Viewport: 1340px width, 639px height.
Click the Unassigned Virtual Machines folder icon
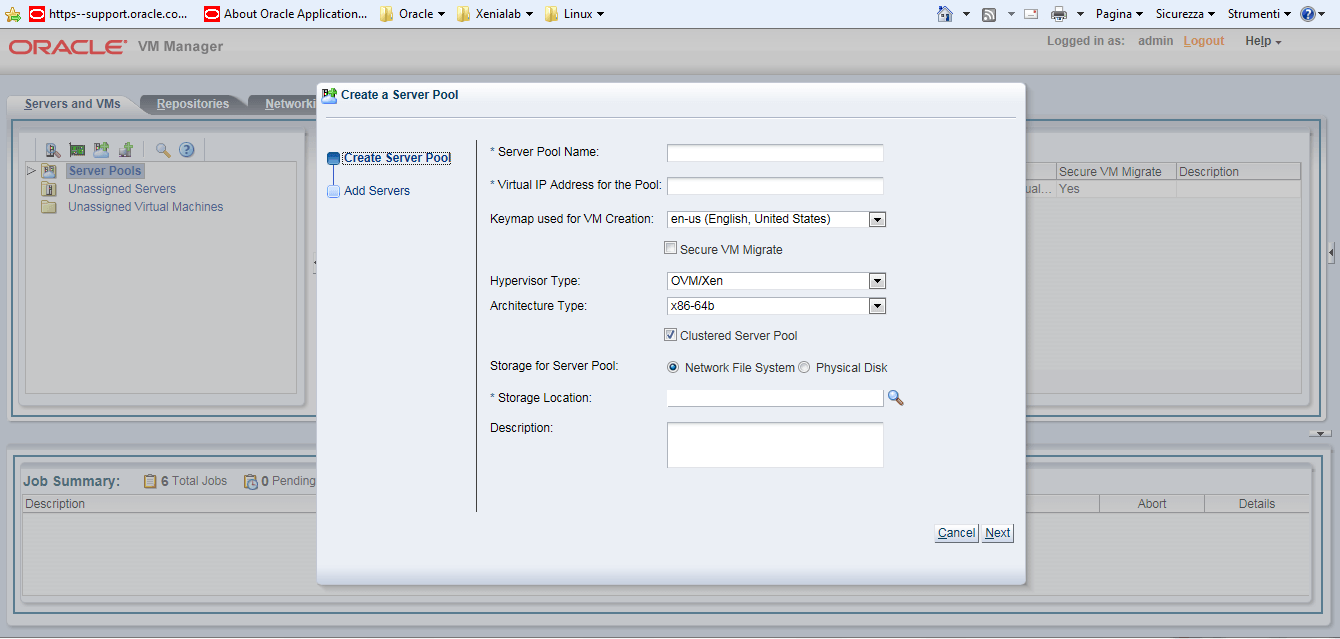point(49,207)
